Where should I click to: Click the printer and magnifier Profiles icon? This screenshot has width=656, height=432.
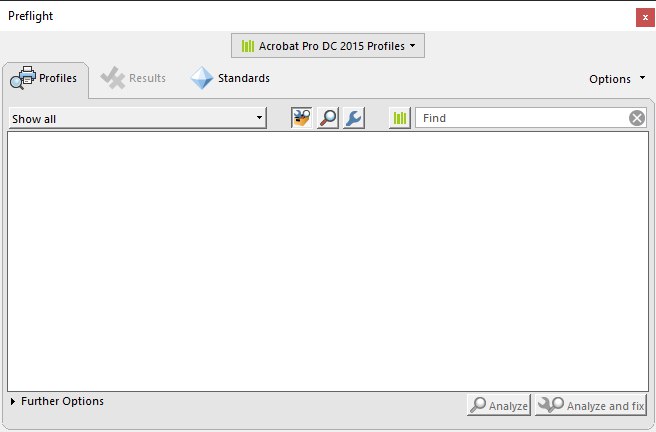coord(23,78)
